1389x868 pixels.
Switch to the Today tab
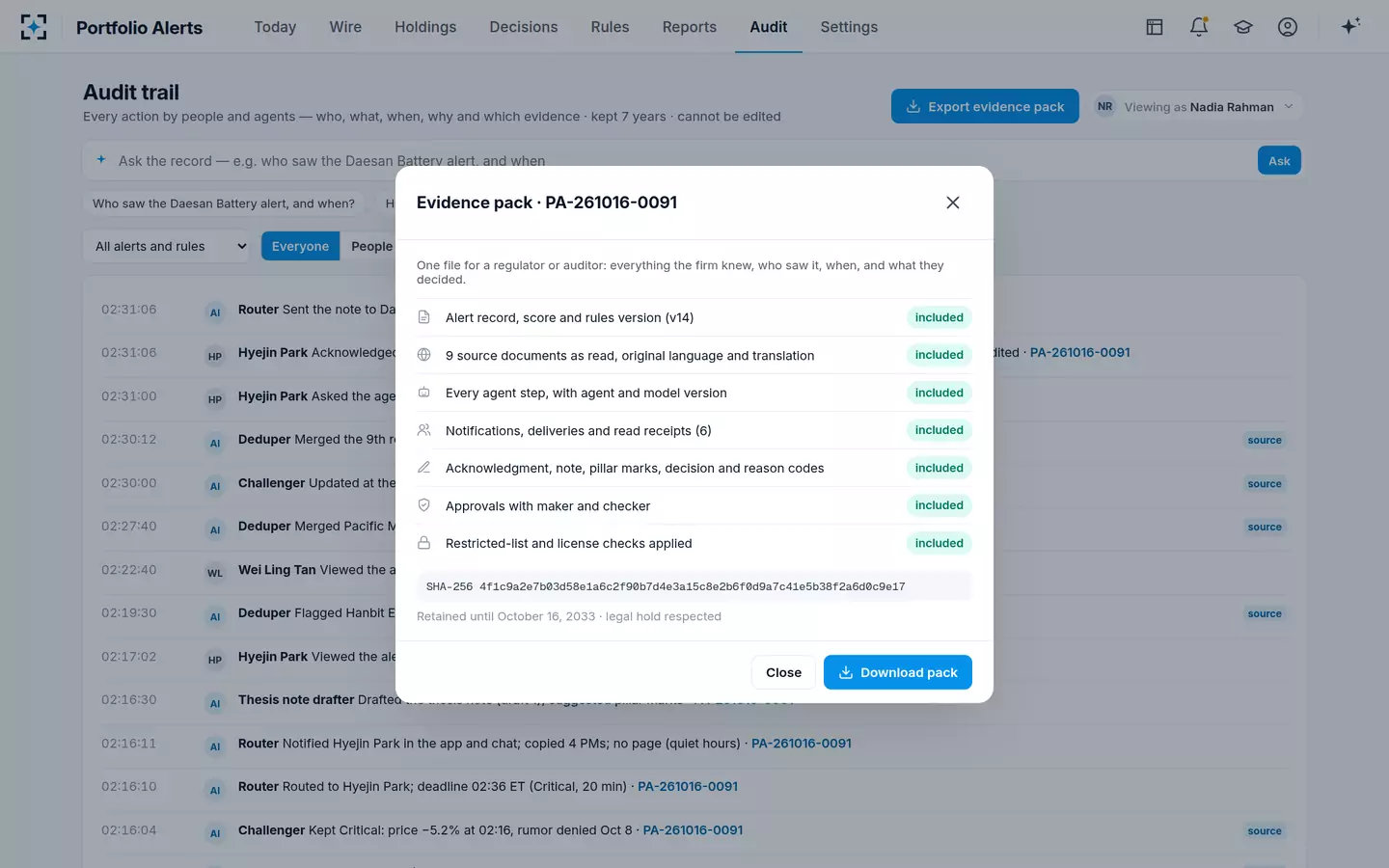click(x=275, y=27)
